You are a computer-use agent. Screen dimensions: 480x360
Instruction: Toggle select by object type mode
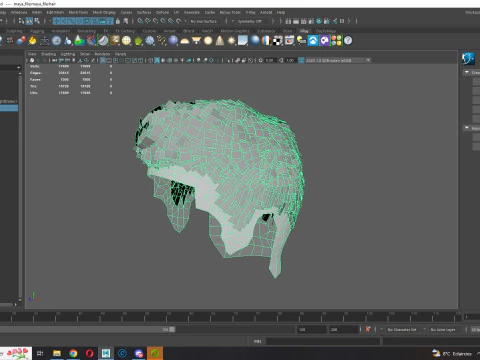click(29, 21)
